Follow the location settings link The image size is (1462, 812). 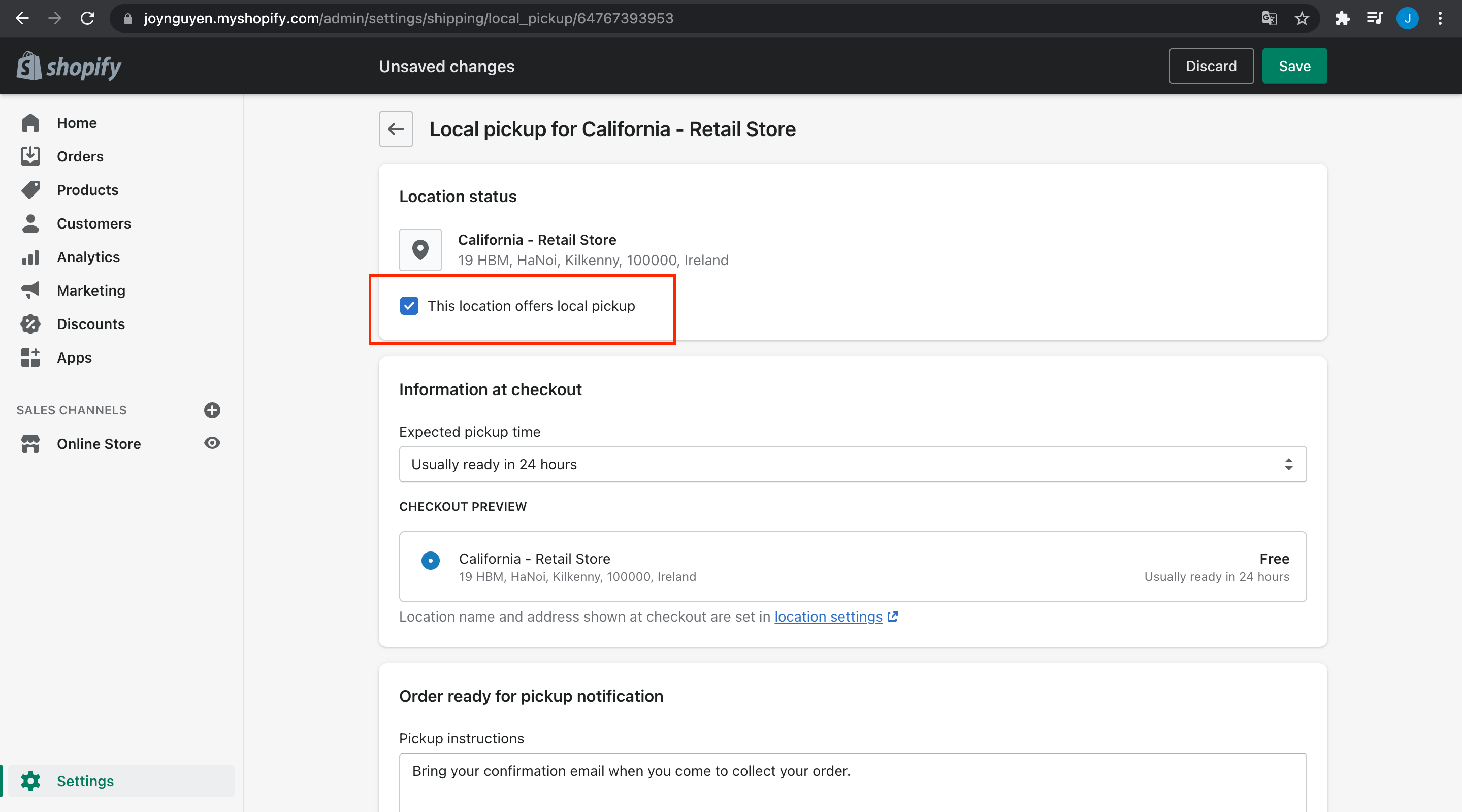(x=828, y=616)
